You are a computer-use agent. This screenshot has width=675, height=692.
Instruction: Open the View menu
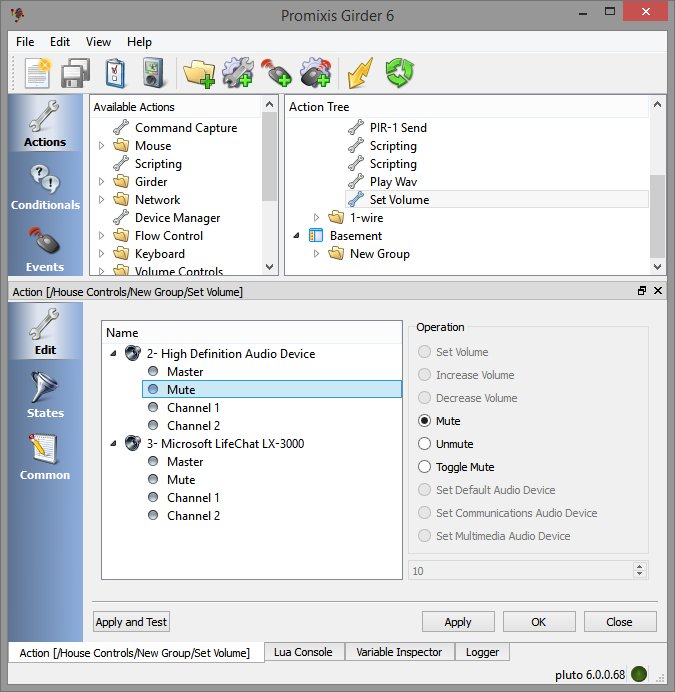98,42
